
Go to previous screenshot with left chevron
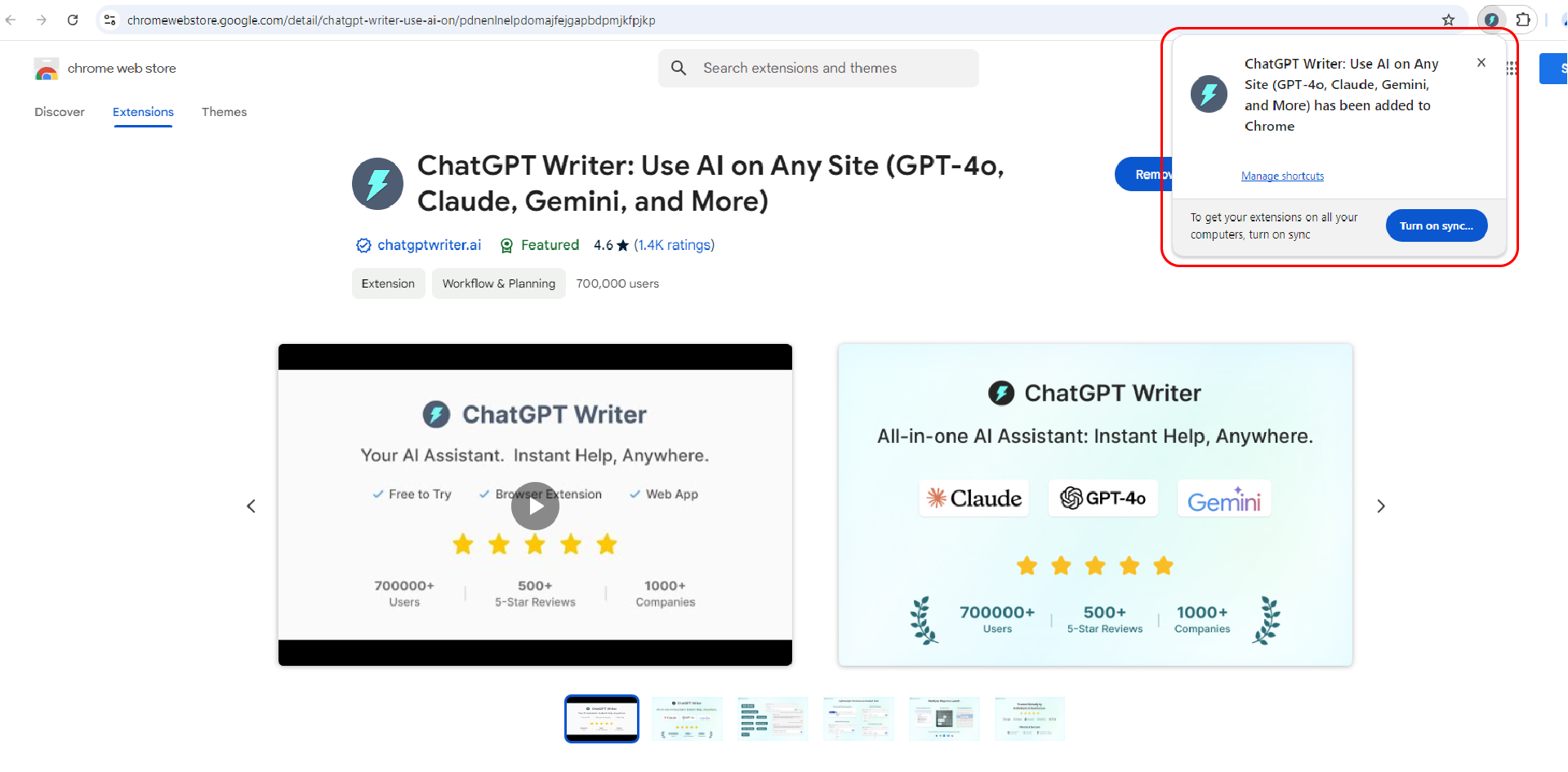251,506
